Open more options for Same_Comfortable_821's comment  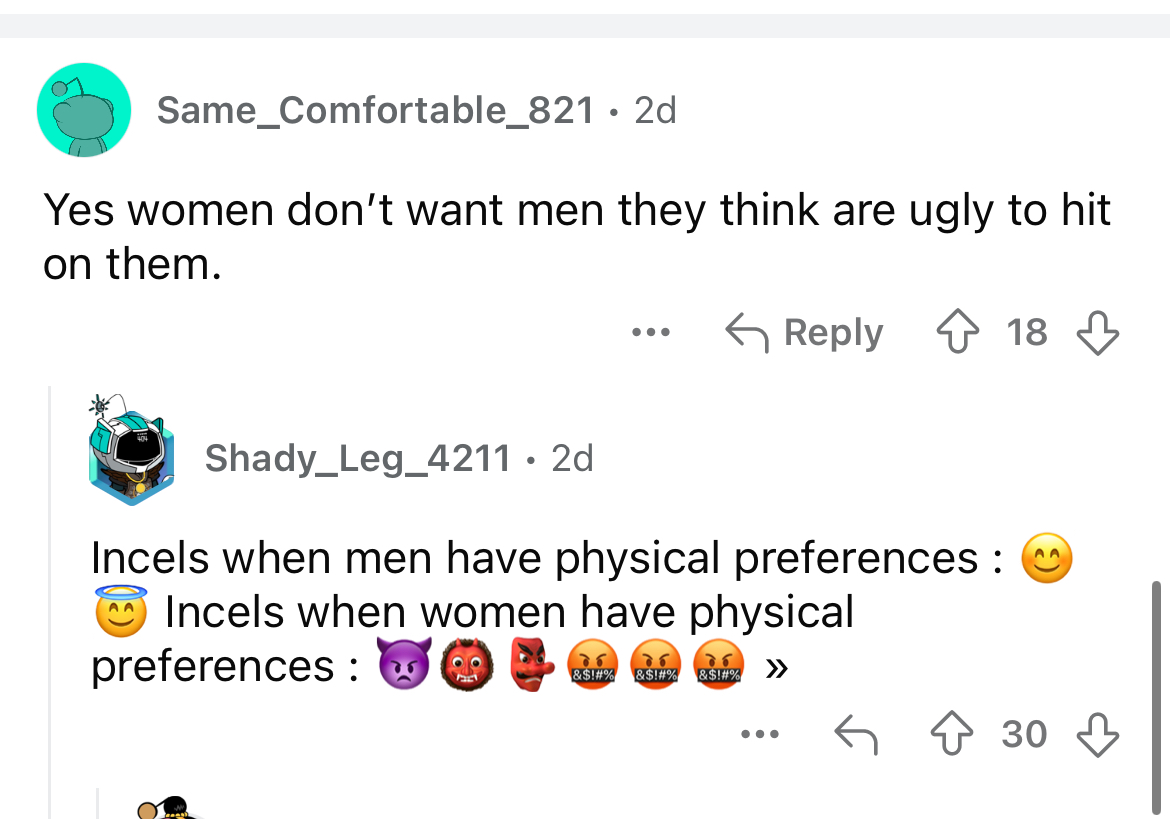tap(651, 332)
